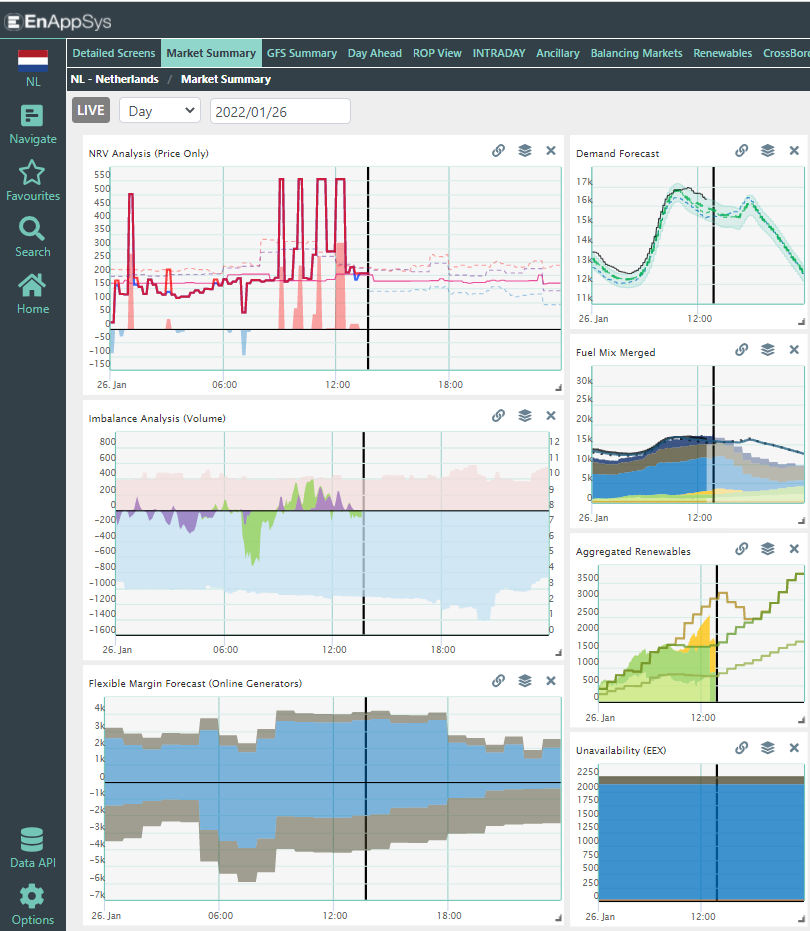Open the Search magnifier icon
The height and width of the screenshot is (931, 810).
tap(32, 229)
